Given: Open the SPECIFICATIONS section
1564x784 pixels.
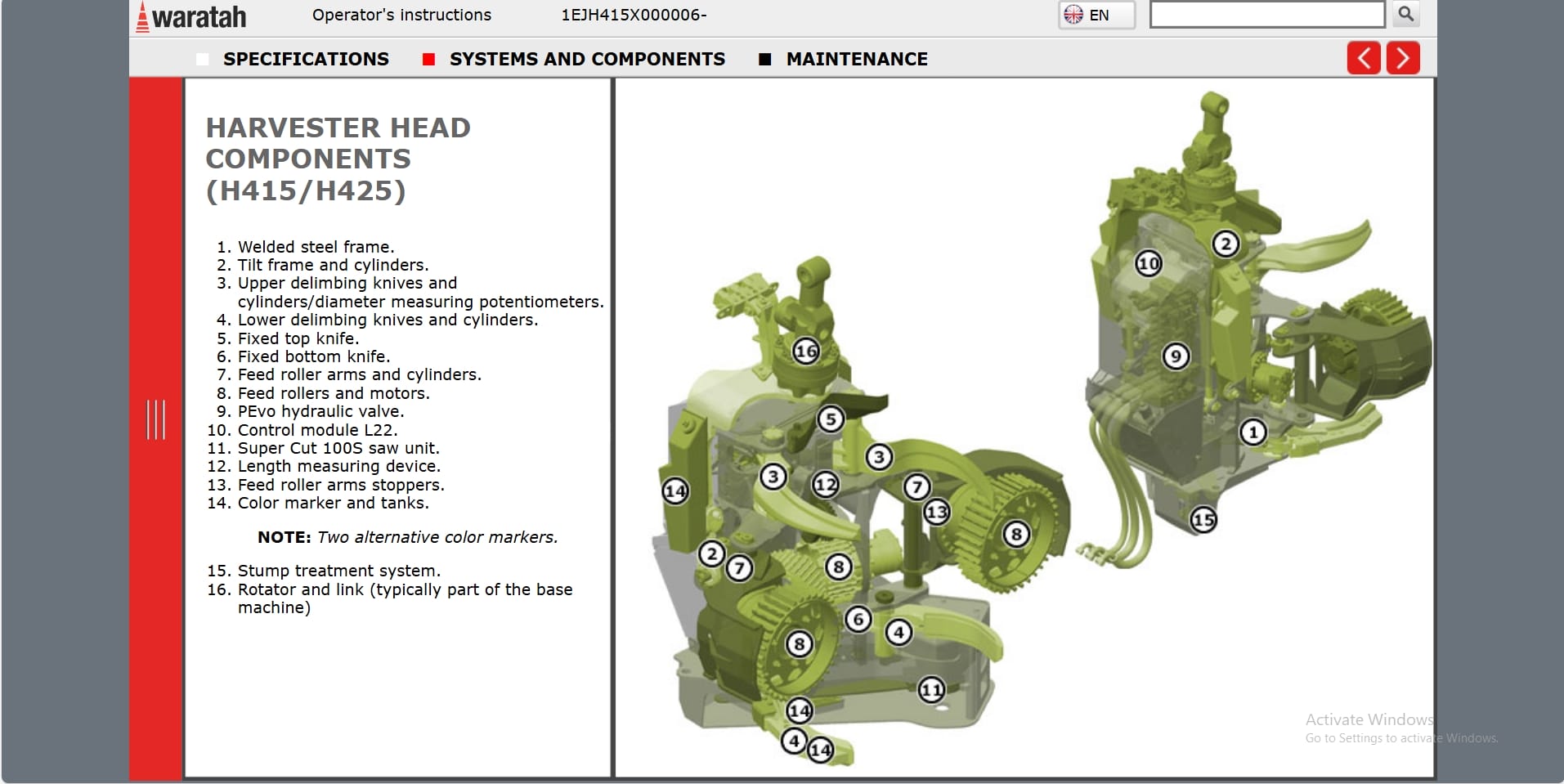Looking at the screenshot, I should click(x=306, y=59).
